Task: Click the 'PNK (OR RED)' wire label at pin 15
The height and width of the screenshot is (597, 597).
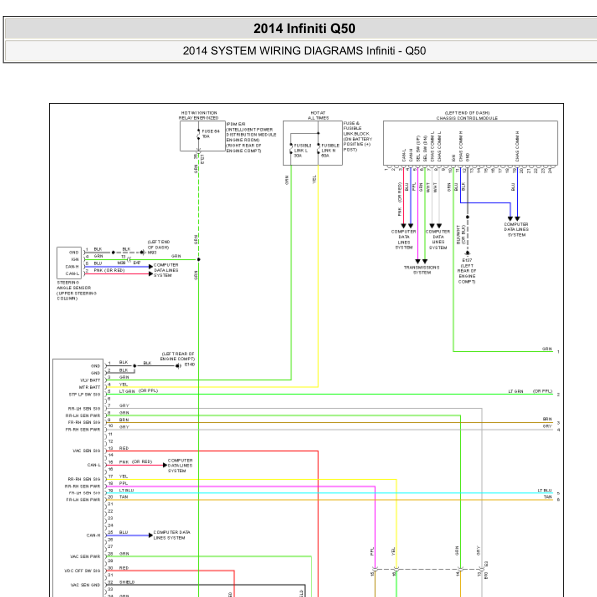Action: point(136,462)
